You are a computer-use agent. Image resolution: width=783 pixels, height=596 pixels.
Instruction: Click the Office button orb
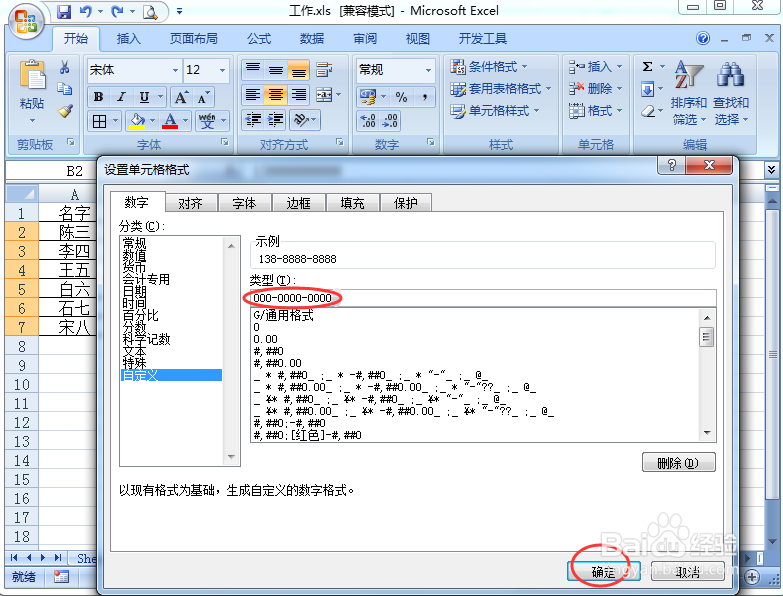(26, 21)
